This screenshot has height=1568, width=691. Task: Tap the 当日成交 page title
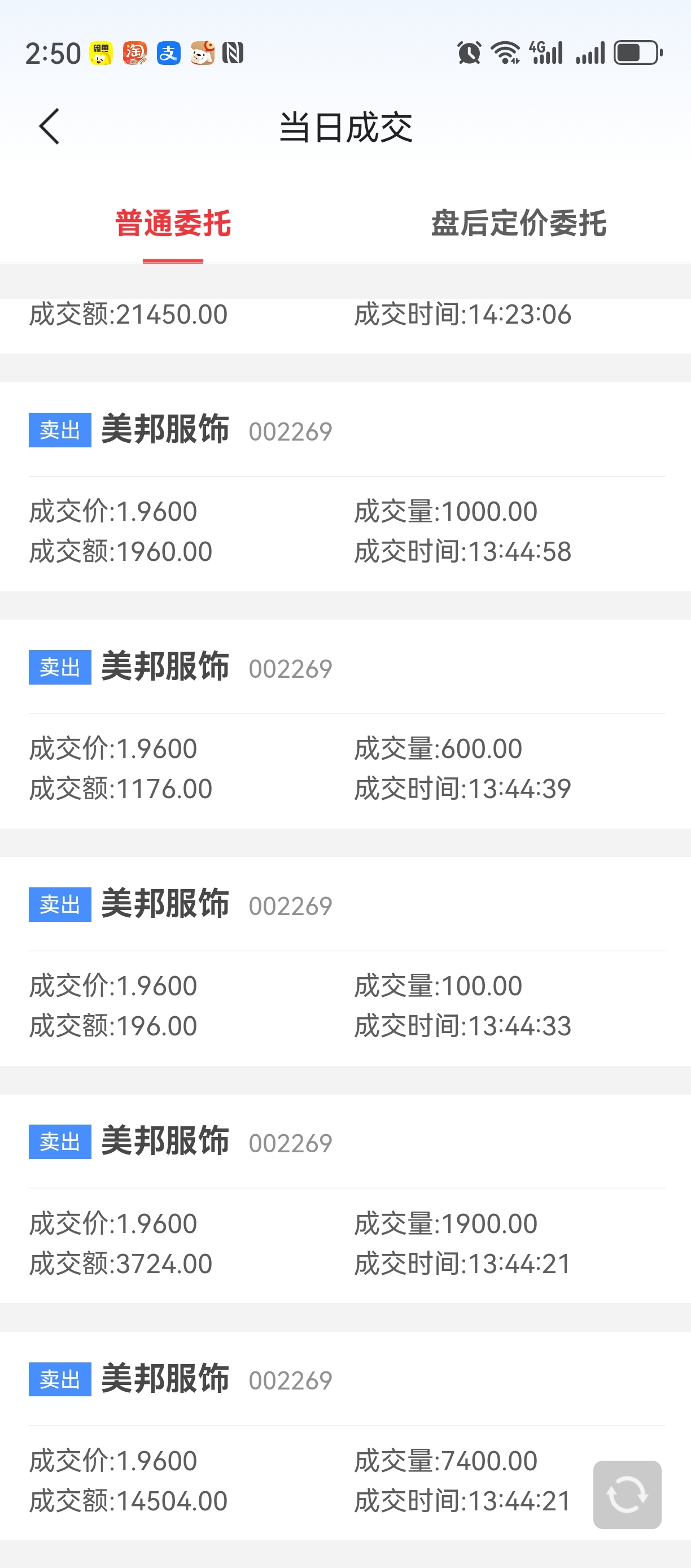[345, 127]
